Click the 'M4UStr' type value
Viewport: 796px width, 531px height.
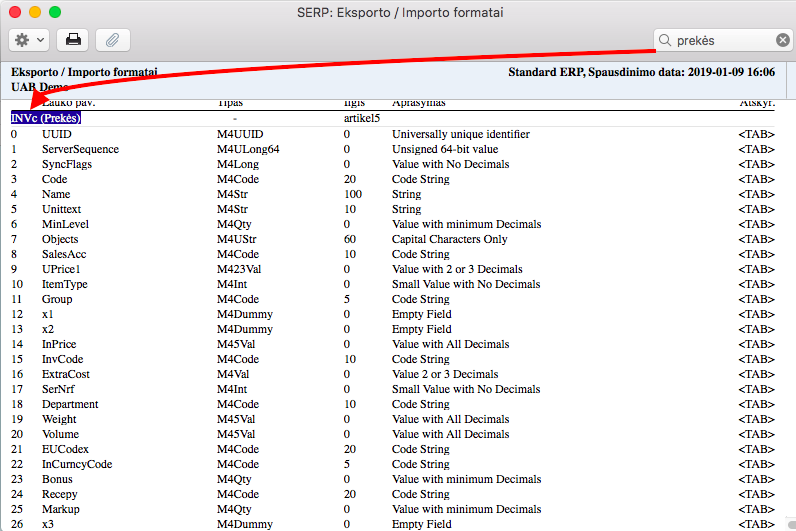pyautogui.click(x=237, y=239)
